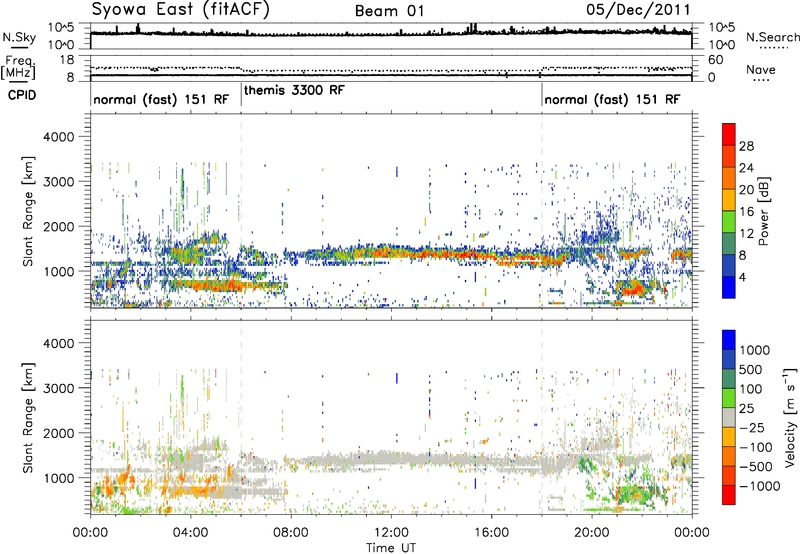Click the blue bottom of the Power color bar
This screenshot has height=554, width=800.
pyautogui.click(x=729, y=287)
